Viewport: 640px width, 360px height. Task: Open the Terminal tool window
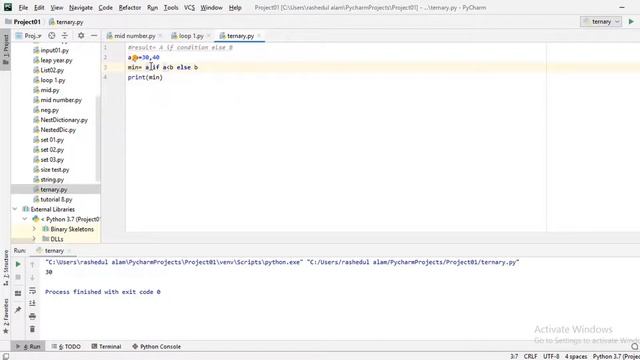pyautogui.click(x=106, y=347)
